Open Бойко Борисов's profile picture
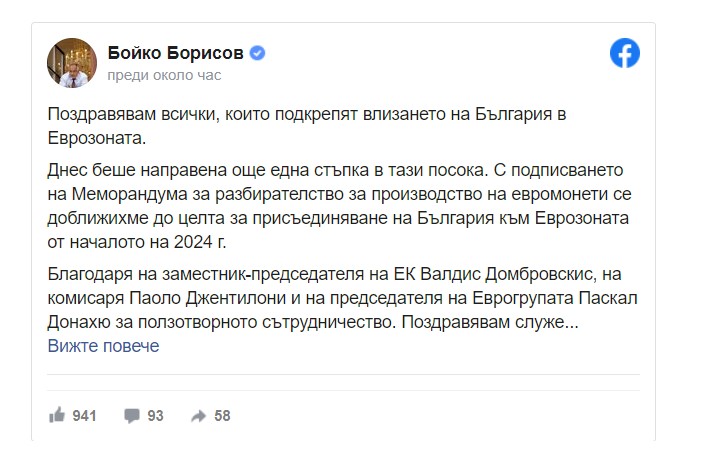 coord(71,63)
